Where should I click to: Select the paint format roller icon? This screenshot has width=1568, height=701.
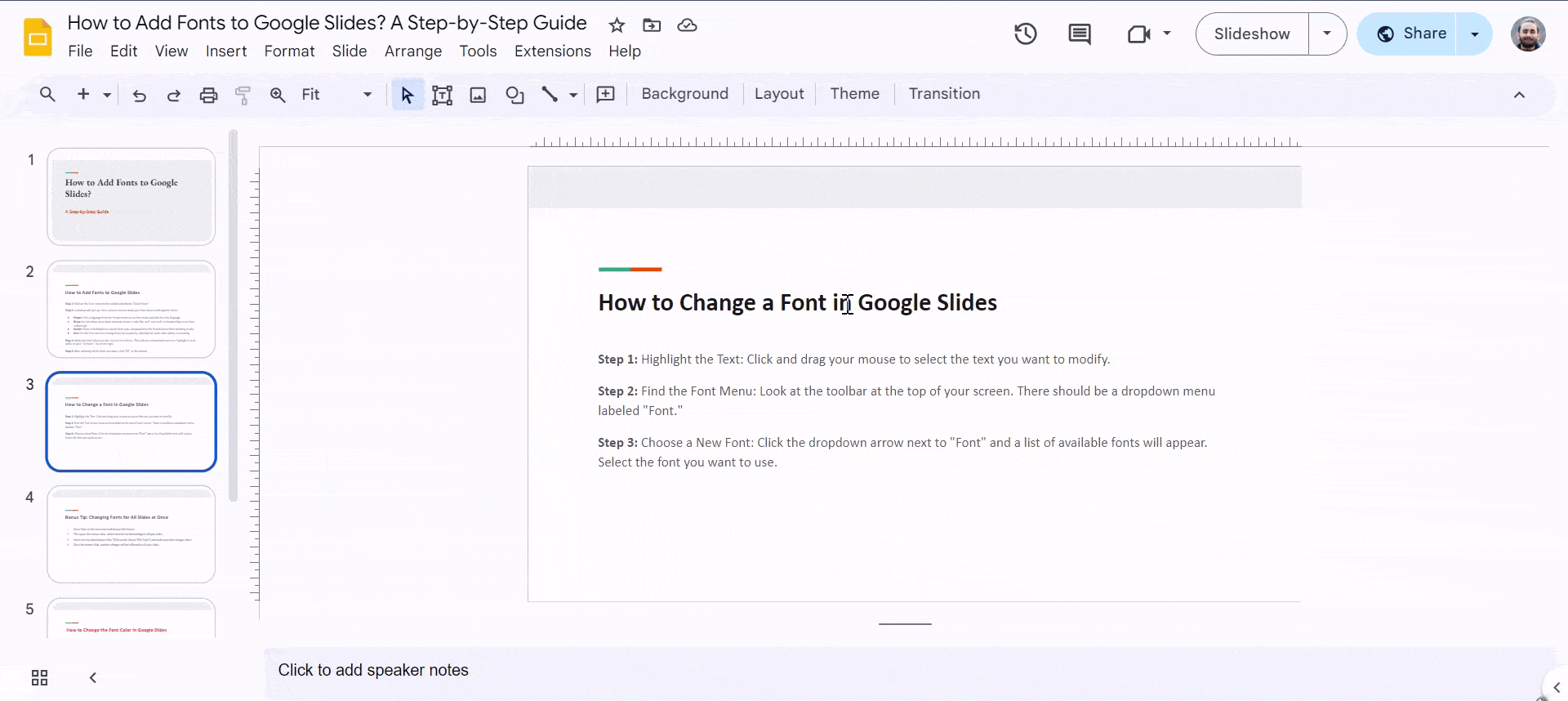pos(243,95)
